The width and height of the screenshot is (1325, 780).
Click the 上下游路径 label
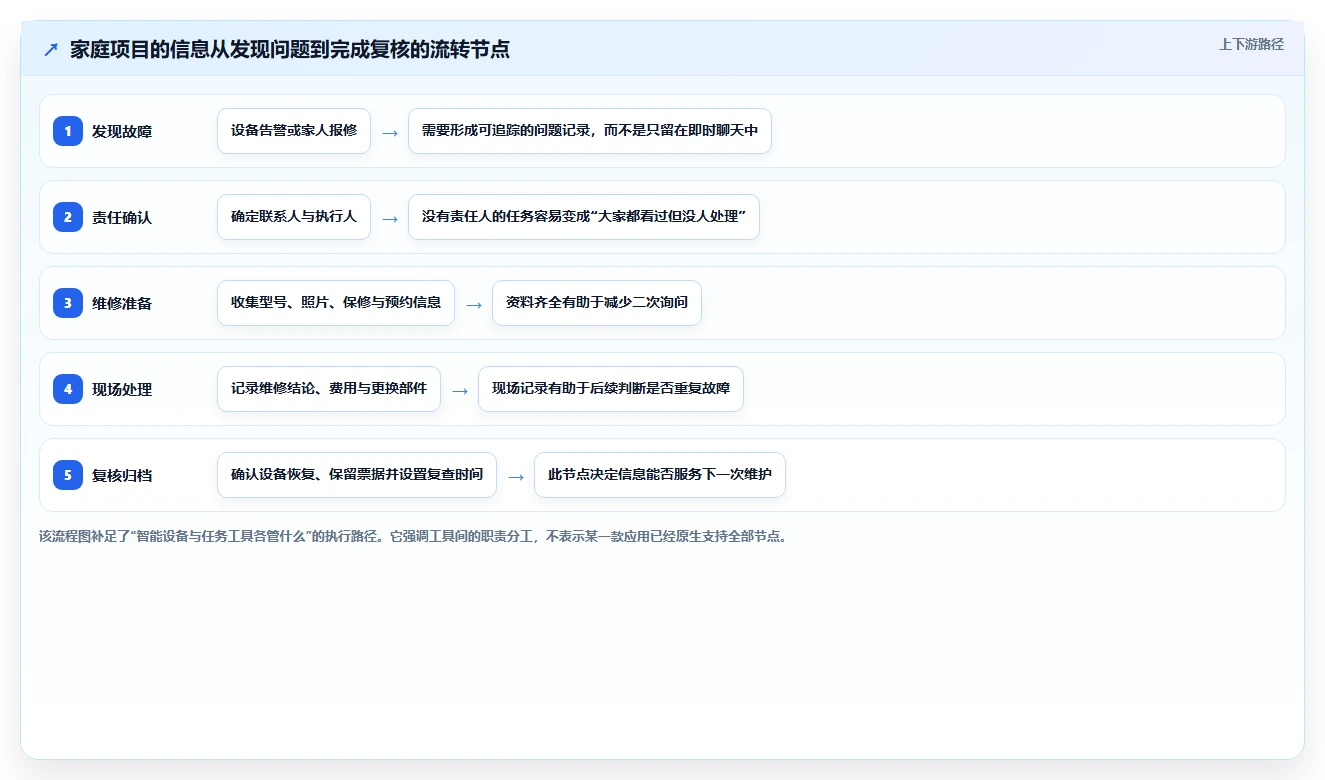[x=1251, y=44]
